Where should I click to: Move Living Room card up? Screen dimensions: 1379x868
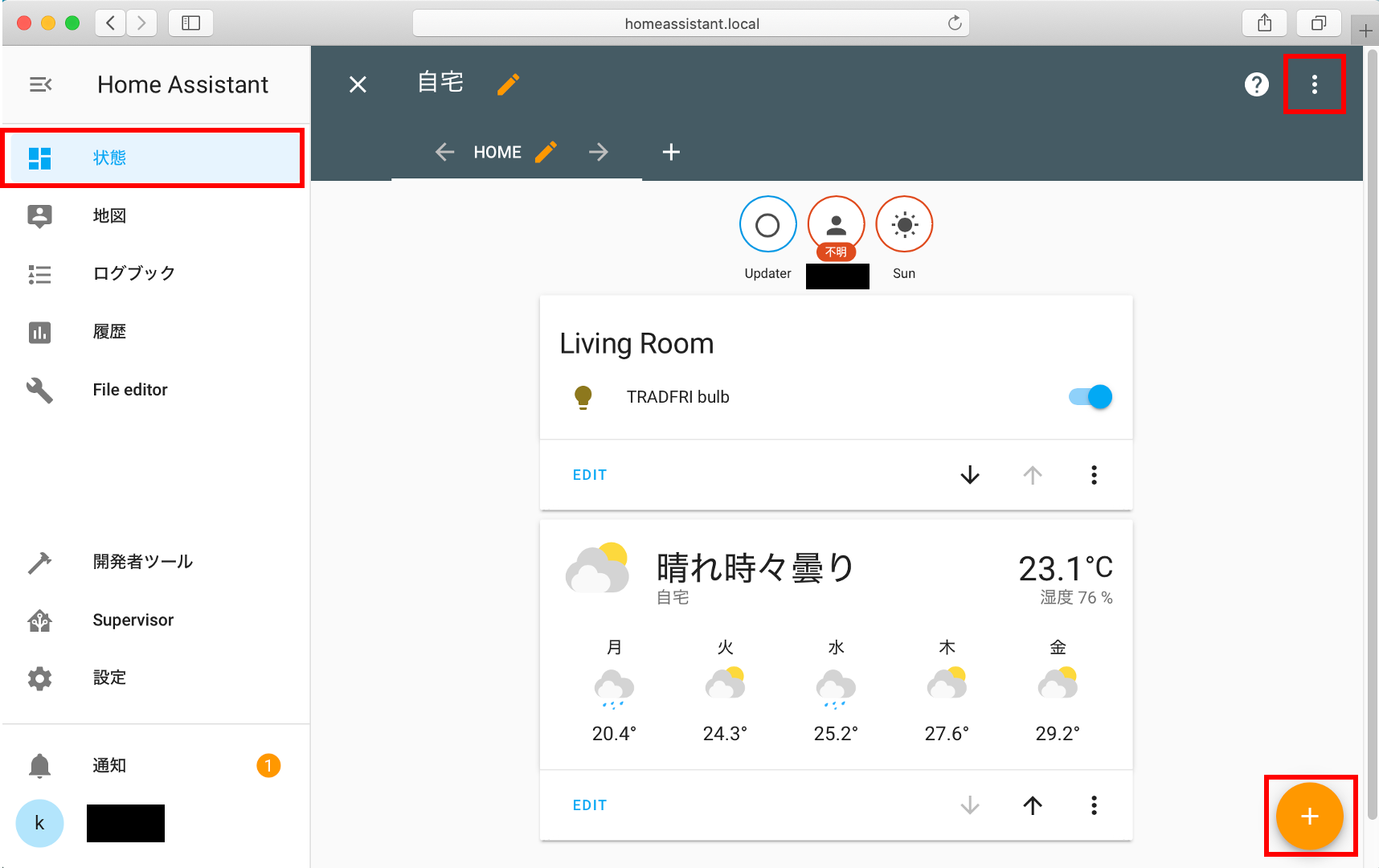click(1033, 475)
